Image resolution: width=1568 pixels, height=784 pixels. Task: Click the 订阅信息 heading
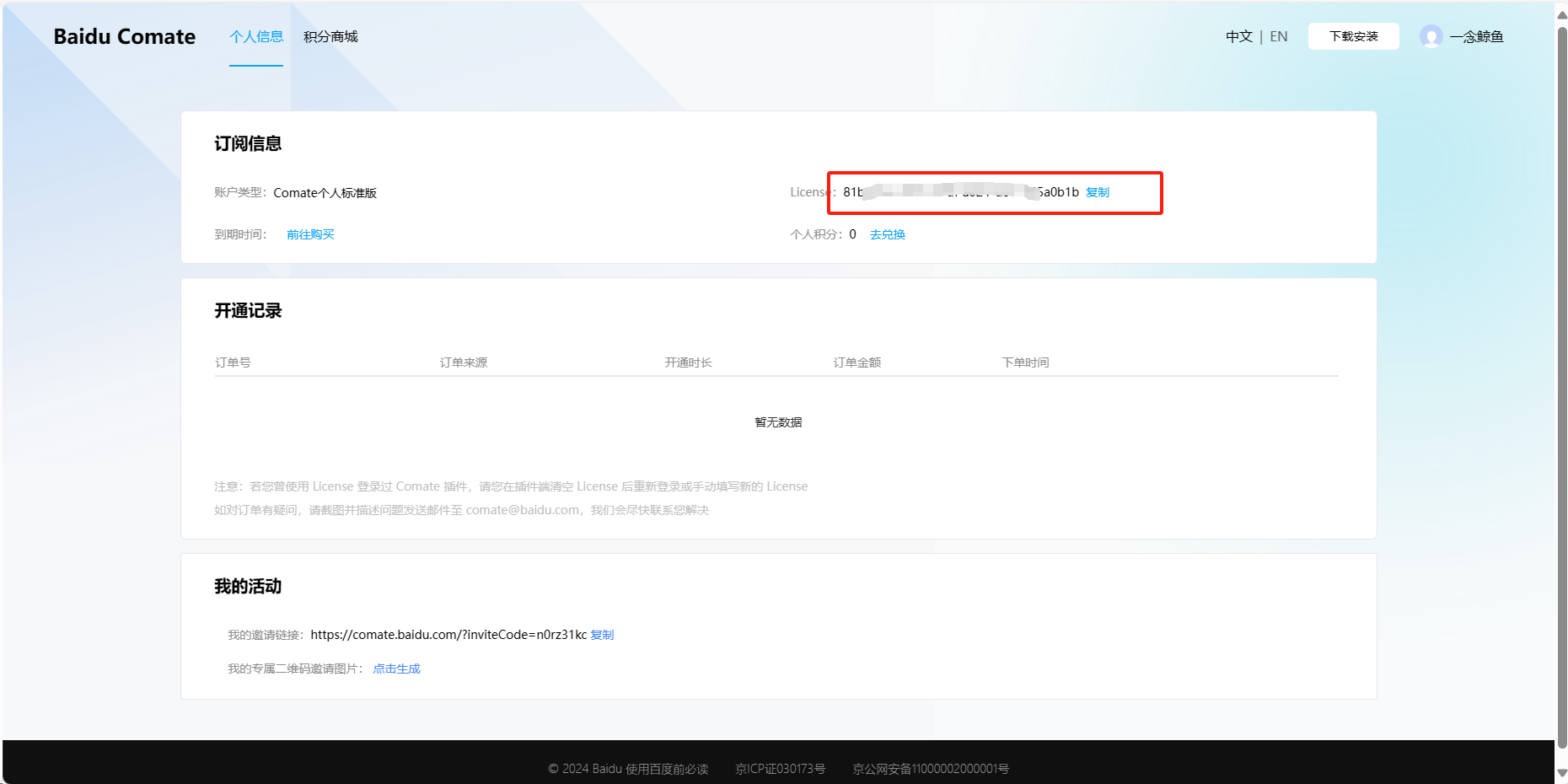point(248,143)
